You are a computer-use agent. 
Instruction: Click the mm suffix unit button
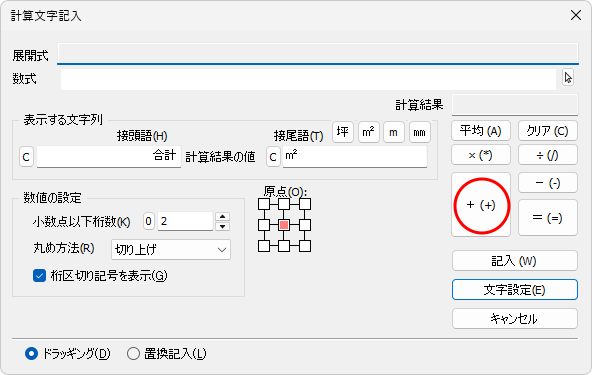(x=420, y=132)
